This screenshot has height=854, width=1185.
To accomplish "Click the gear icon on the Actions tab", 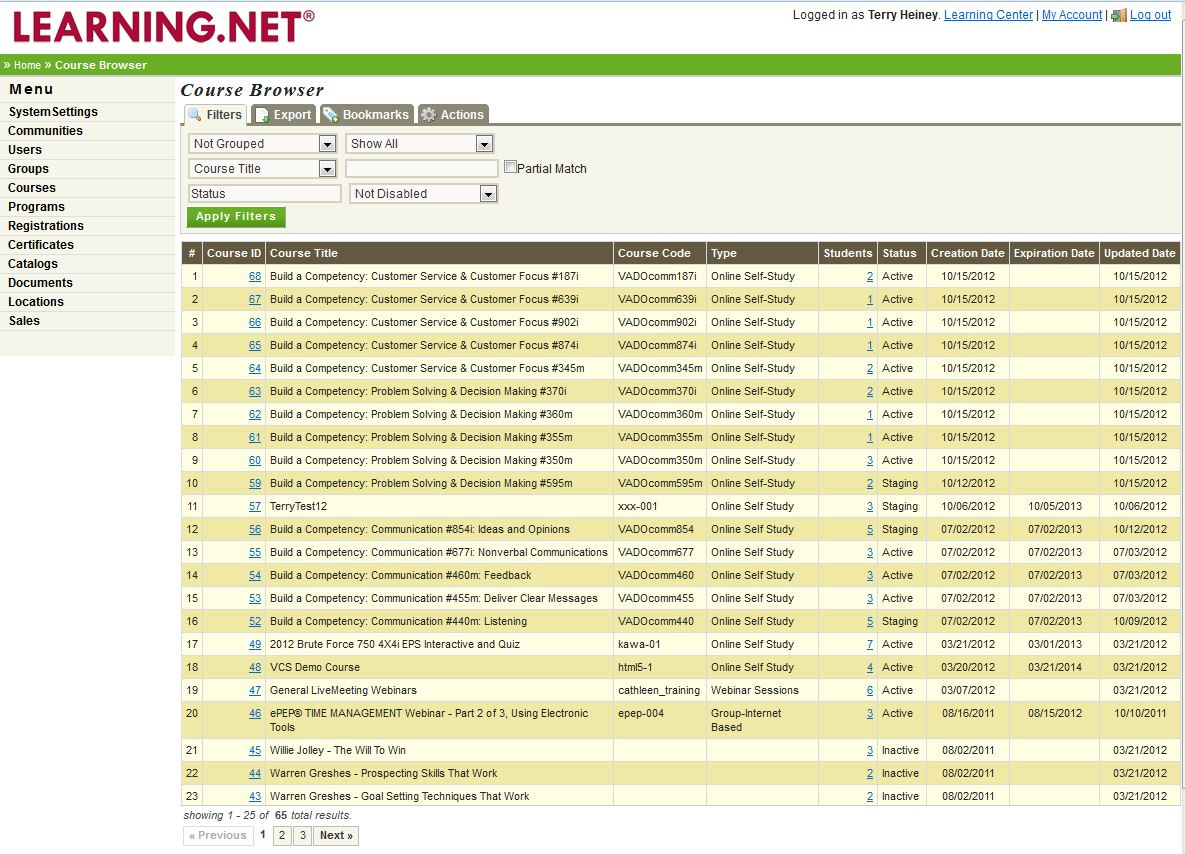I will coord(429,113).
